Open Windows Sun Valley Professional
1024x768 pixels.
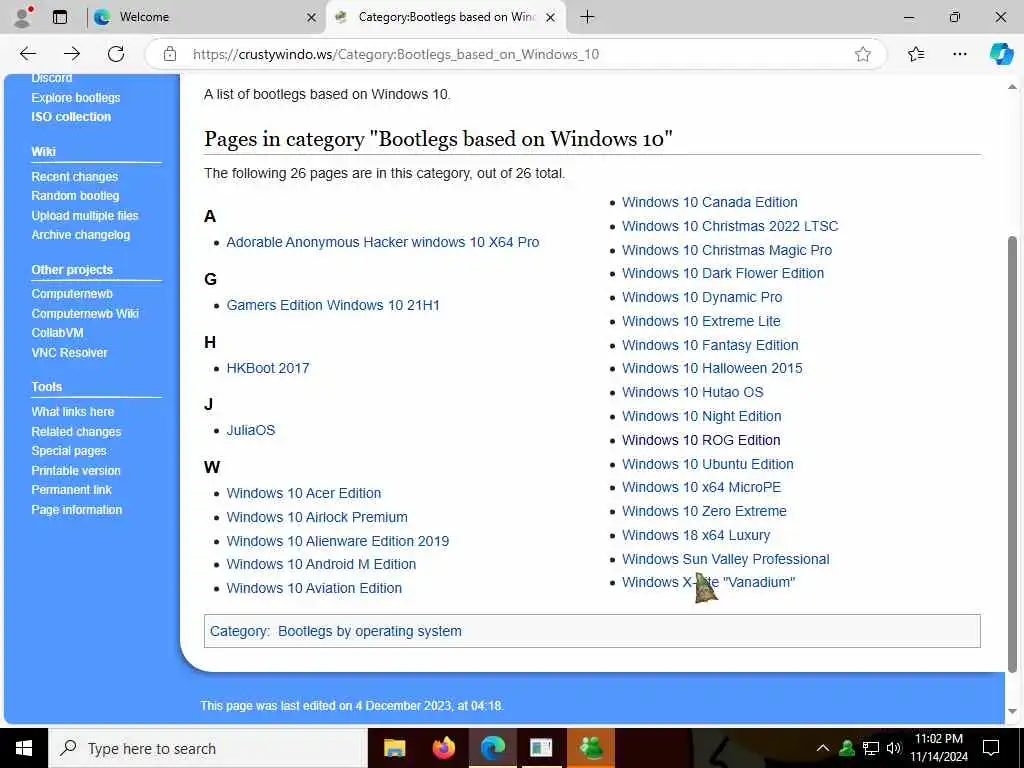[x=726, y=560]
